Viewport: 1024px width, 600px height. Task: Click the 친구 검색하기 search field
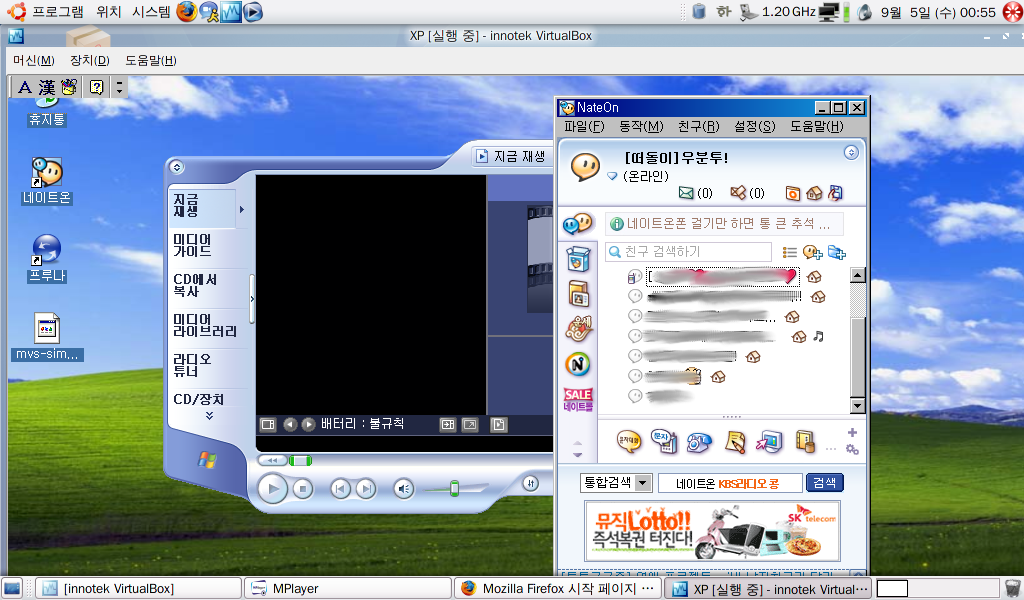689,251
